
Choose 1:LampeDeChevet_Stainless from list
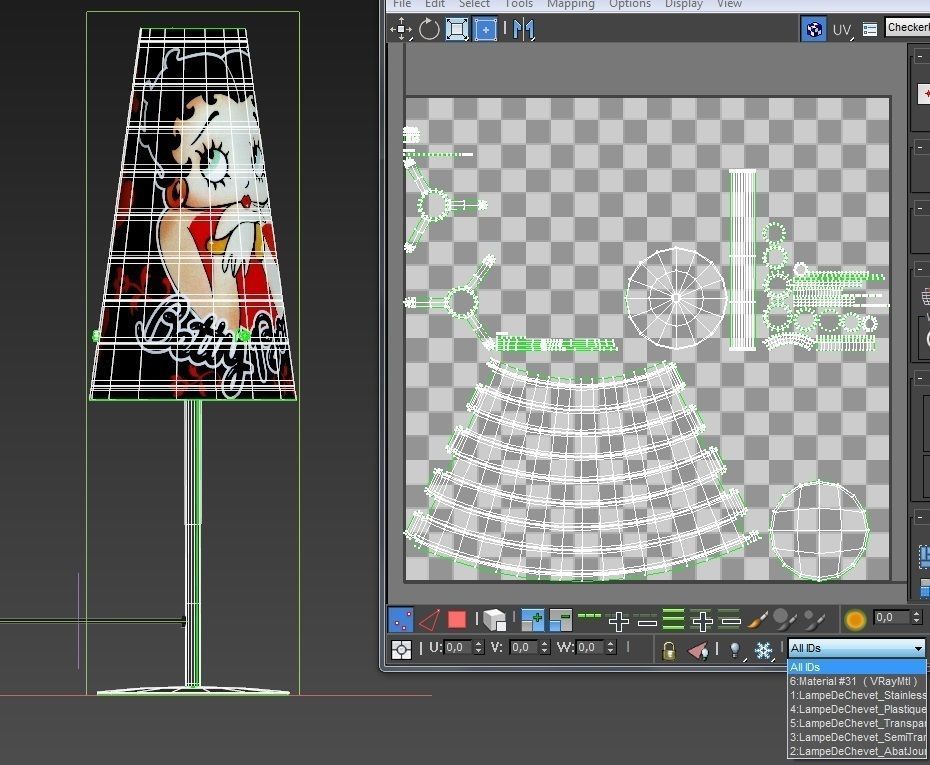pyautogui.click(x=856, y=696)
